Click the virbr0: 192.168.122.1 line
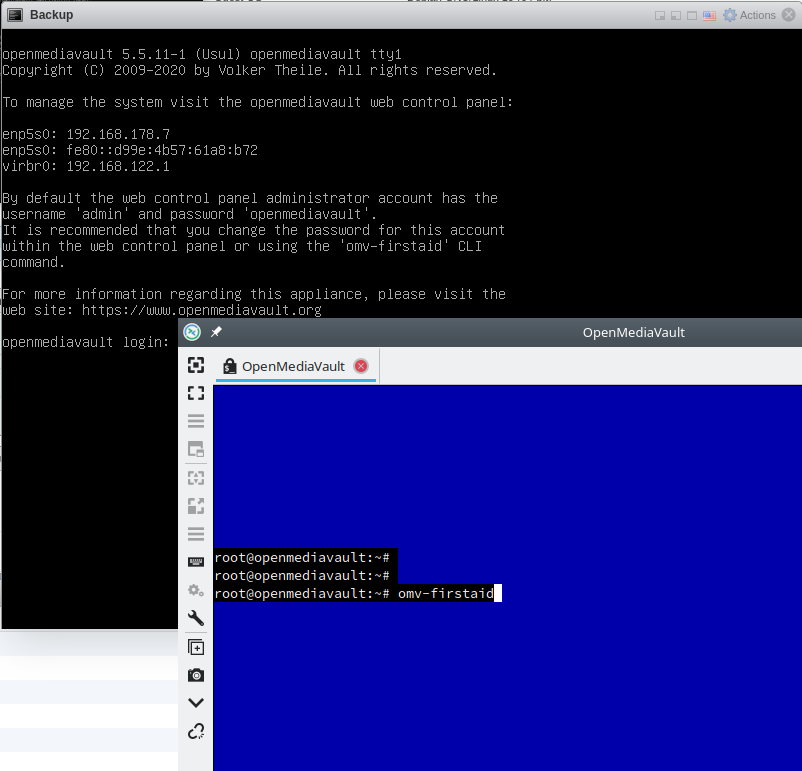 coord(86,166)
